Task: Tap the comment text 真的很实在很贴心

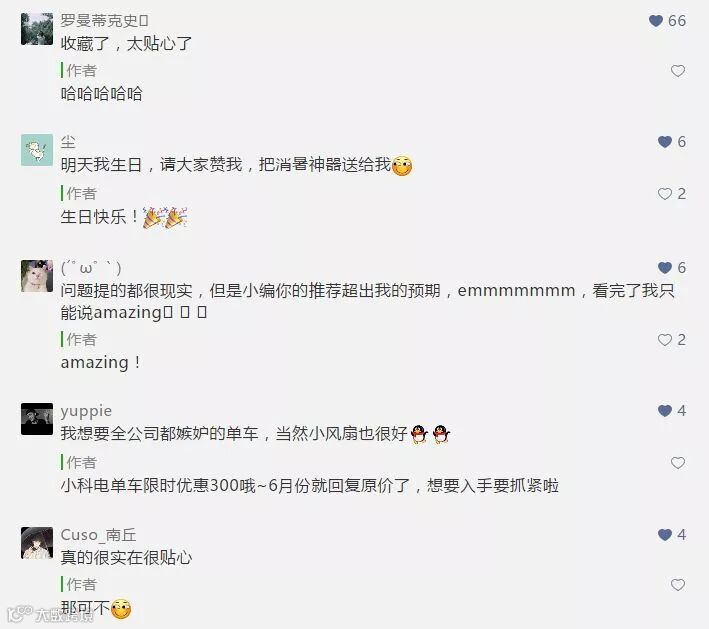Action: click(126, 558)
